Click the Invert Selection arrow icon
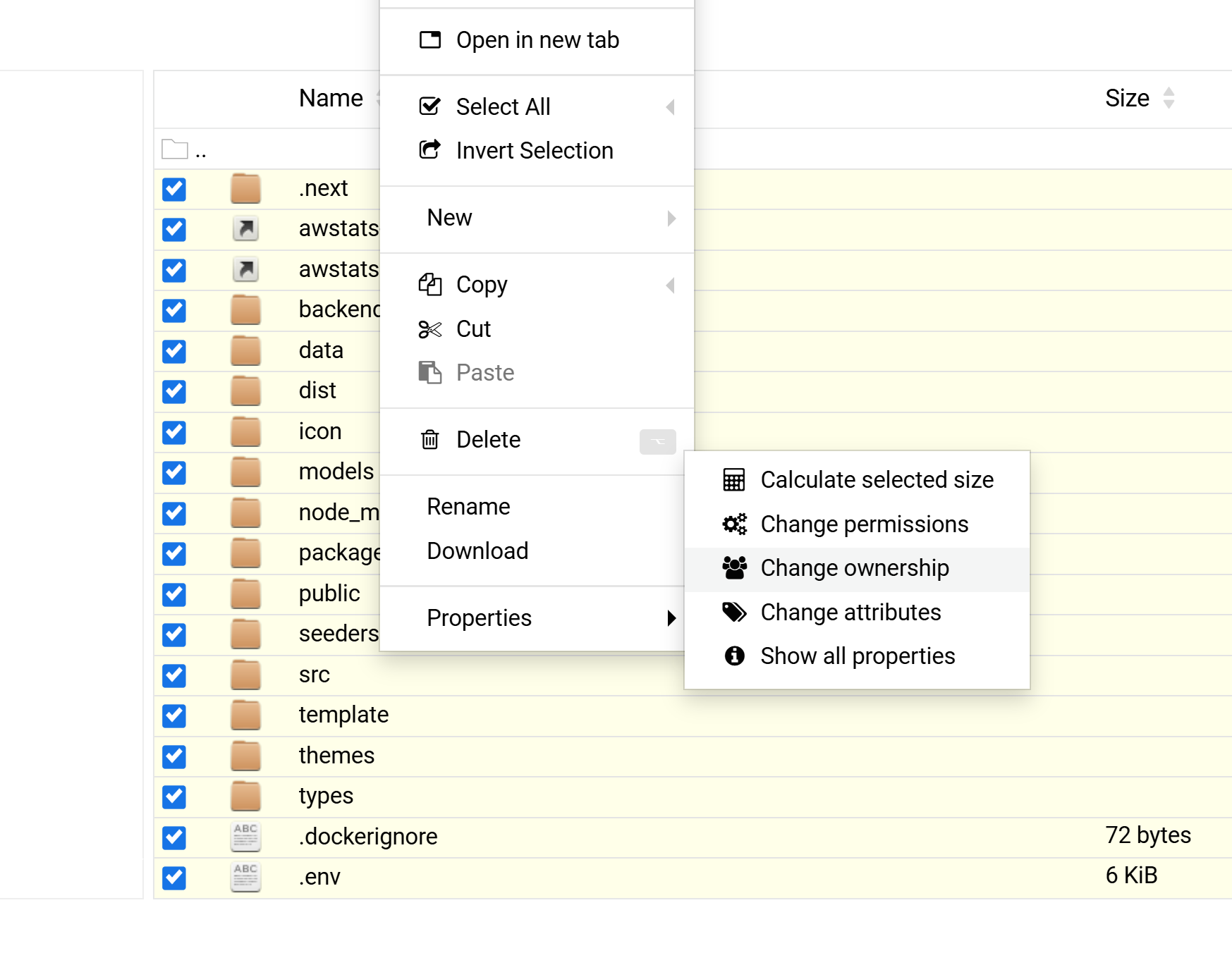This screenshot has width=1232, height=953. pyautogui.click(x=430, y=149)
